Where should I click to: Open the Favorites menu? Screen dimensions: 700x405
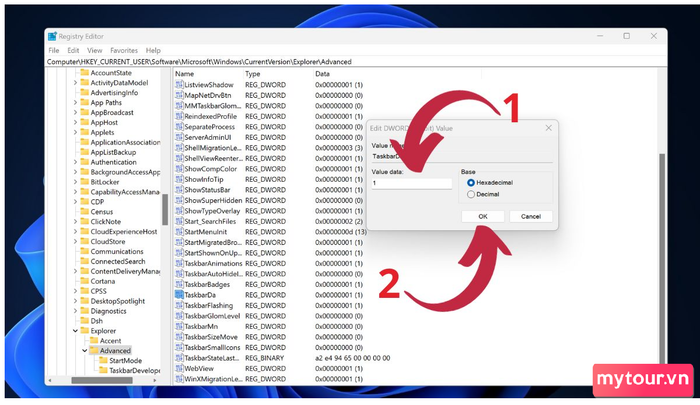124,50
